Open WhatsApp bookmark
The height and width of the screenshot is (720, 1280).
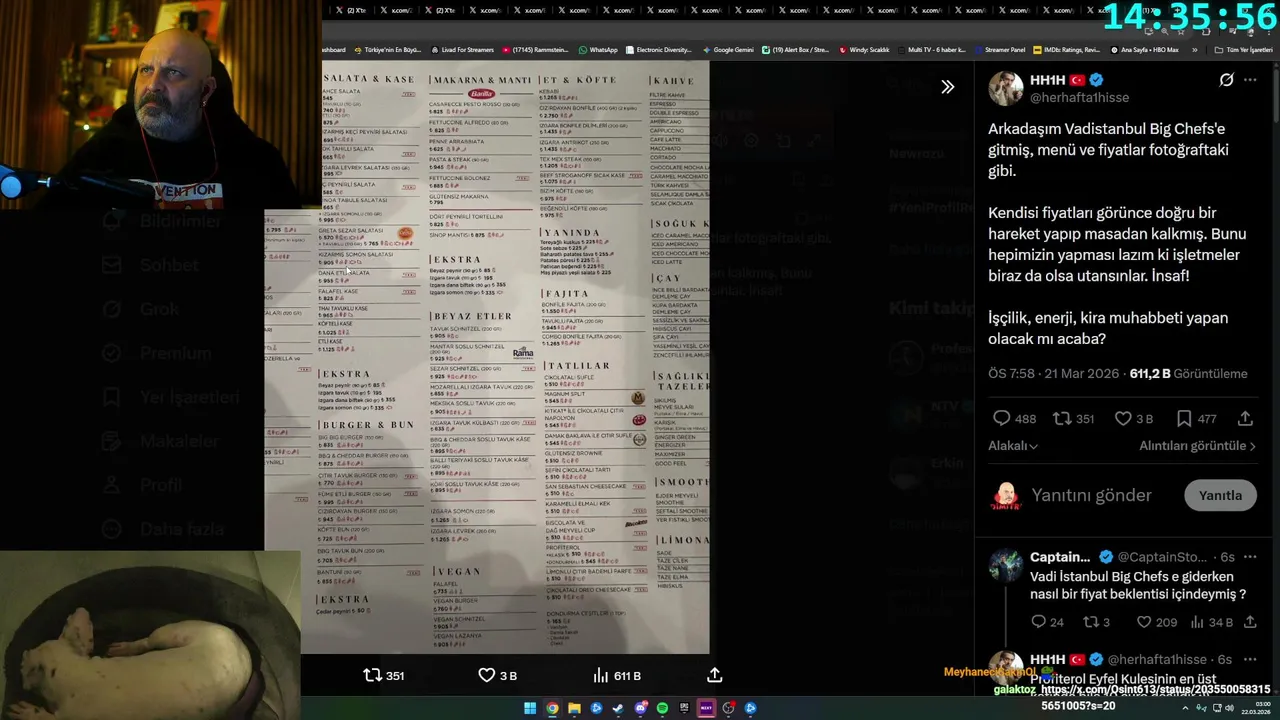point(598,50)
